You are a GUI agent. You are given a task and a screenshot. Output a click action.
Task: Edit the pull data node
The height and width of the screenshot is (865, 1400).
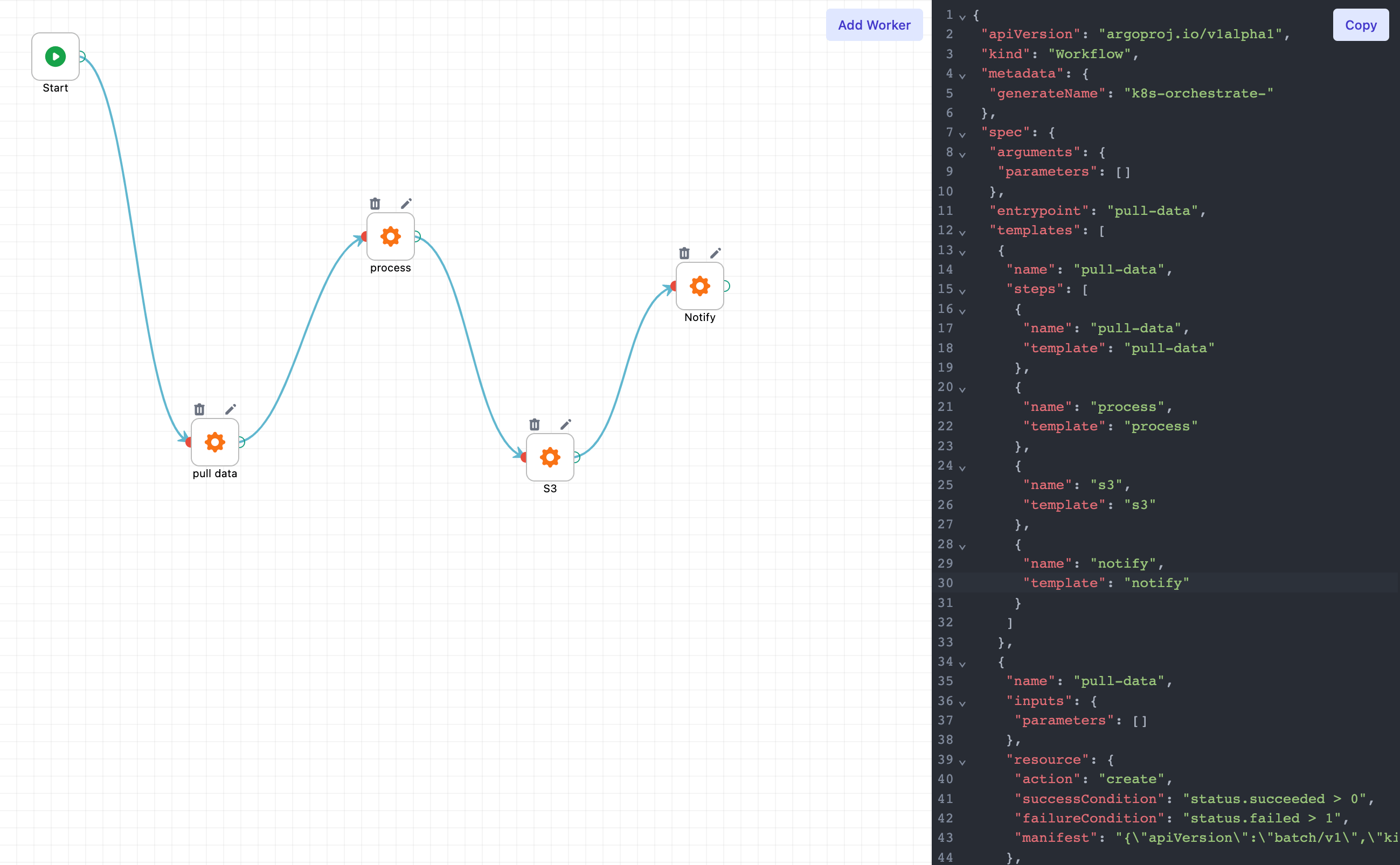click(x=230, y=409)
